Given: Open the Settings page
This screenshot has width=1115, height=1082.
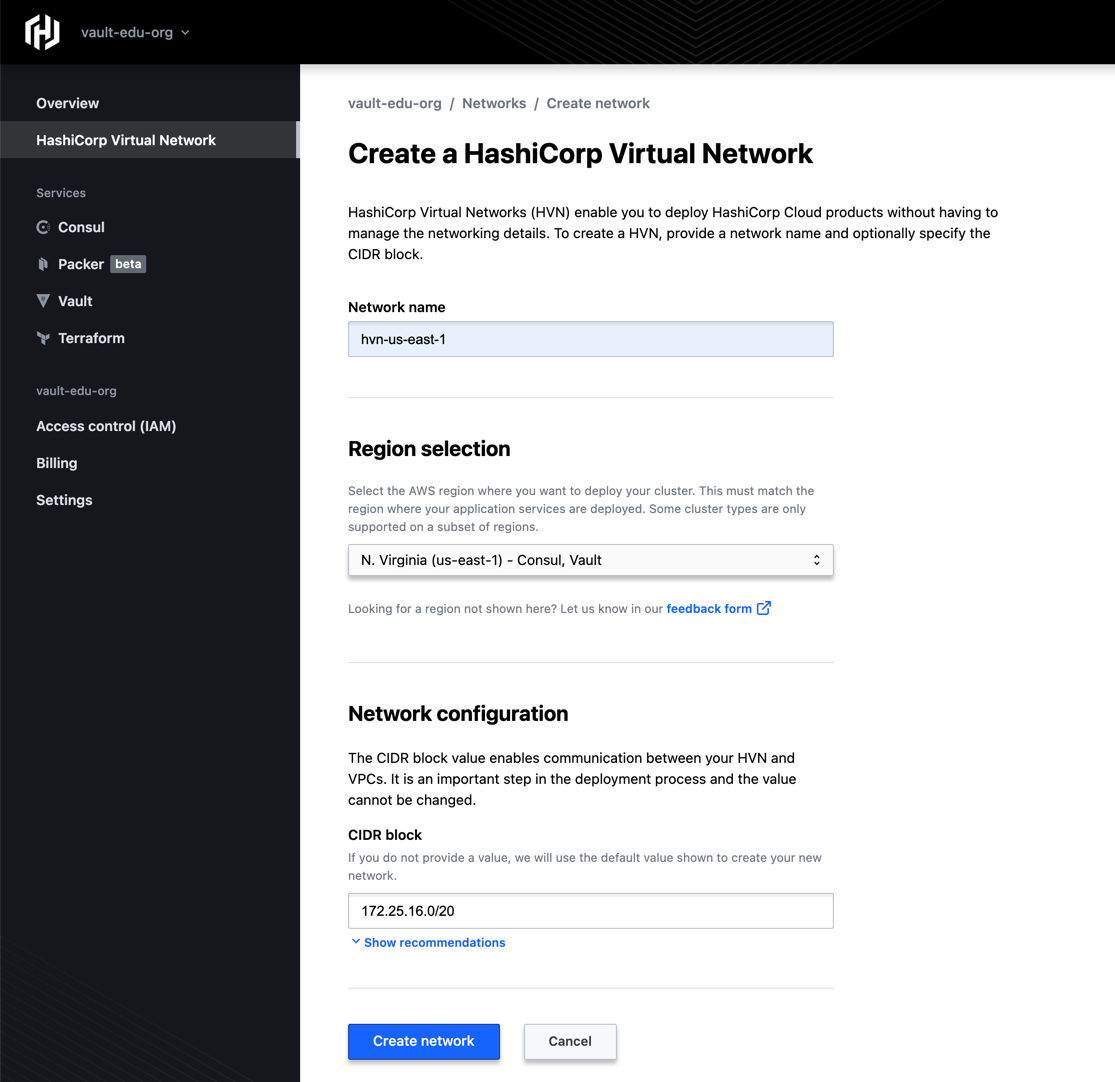Looking at the screenshot, I should (x=64, y=500).
